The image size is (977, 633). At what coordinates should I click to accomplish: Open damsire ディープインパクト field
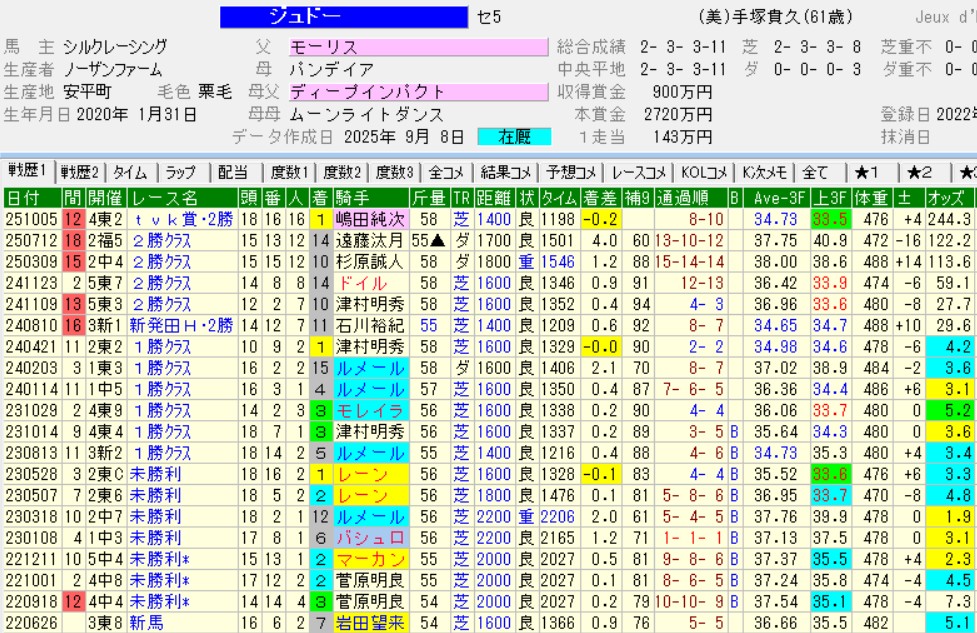(x=418, y=91)
